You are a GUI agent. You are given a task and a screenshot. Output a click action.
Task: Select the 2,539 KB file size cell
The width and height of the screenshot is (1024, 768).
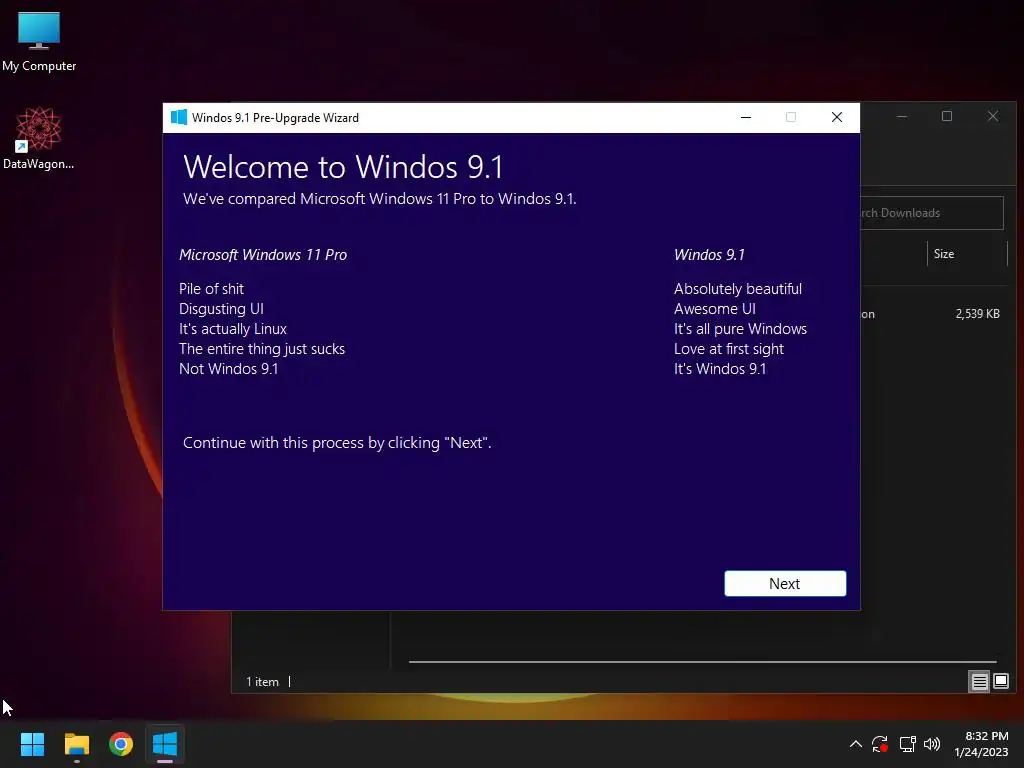click(977, 314)
